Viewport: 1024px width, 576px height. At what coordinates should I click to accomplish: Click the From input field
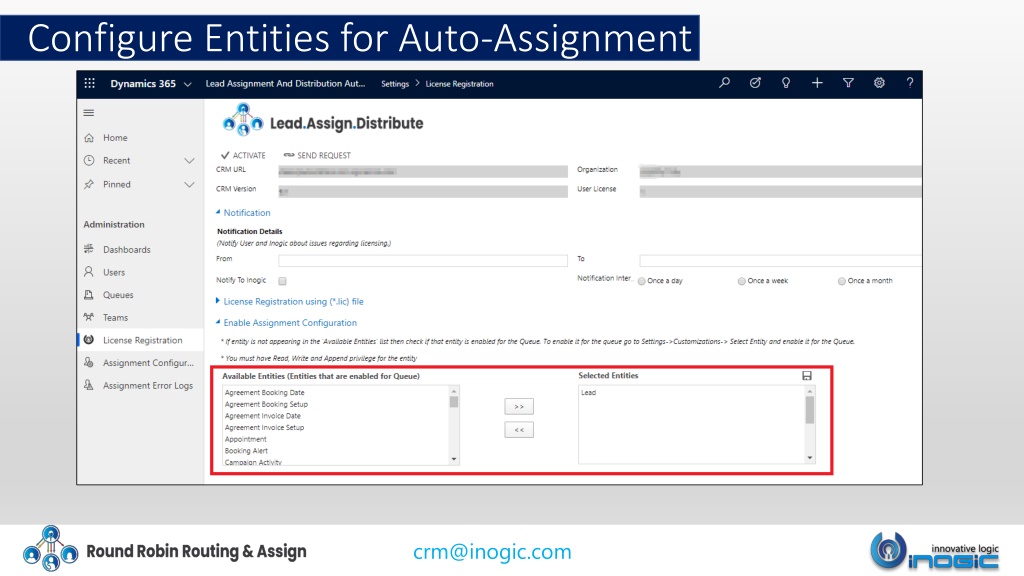(423, 261)
